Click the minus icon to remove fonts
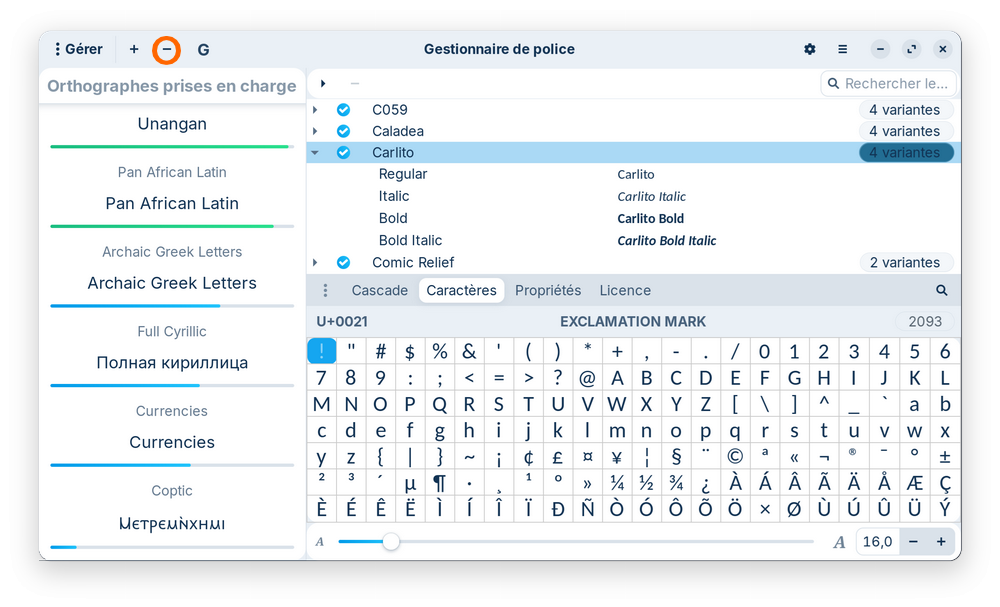This screenshot has width=1000, height=607. click(167, 49)
